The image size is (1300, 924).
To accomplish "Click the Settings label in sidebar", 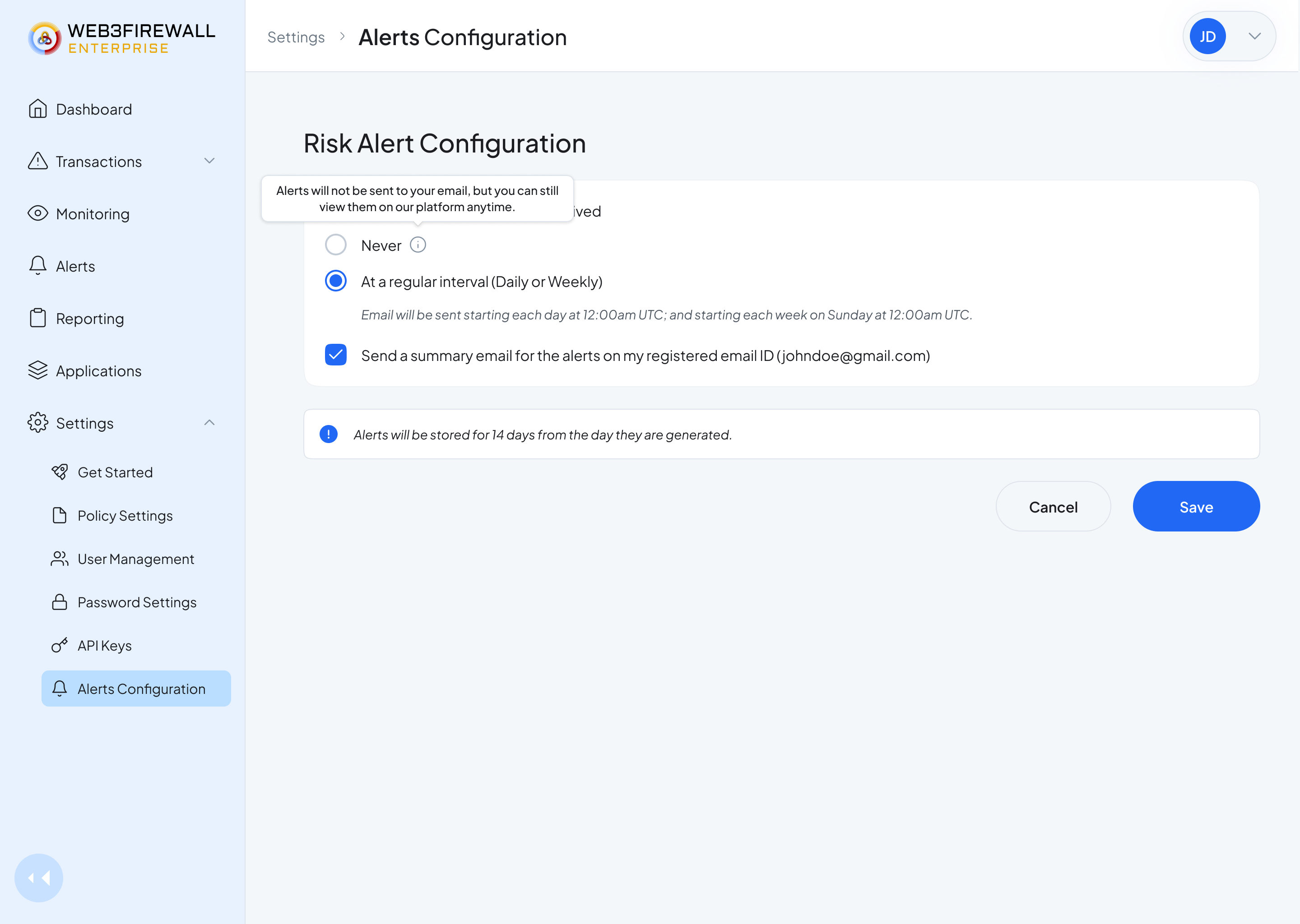I will pyautogui.click(x=85, y=423).
